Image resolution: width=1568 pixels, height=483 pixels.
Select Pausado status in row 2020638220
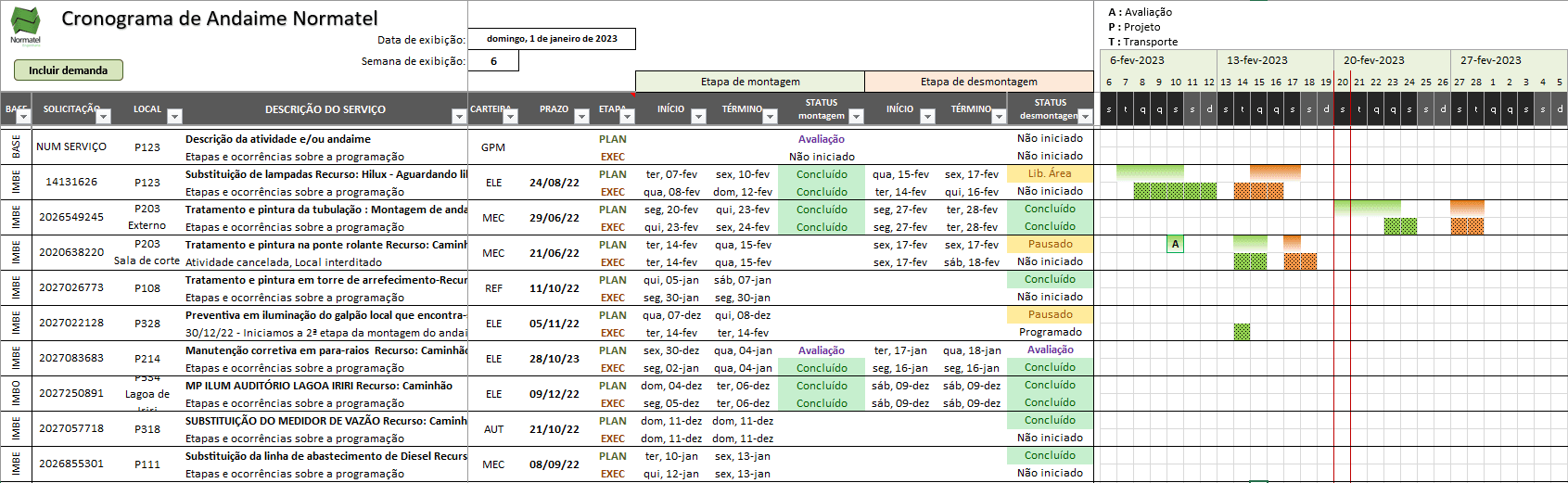click(1050, 244)
